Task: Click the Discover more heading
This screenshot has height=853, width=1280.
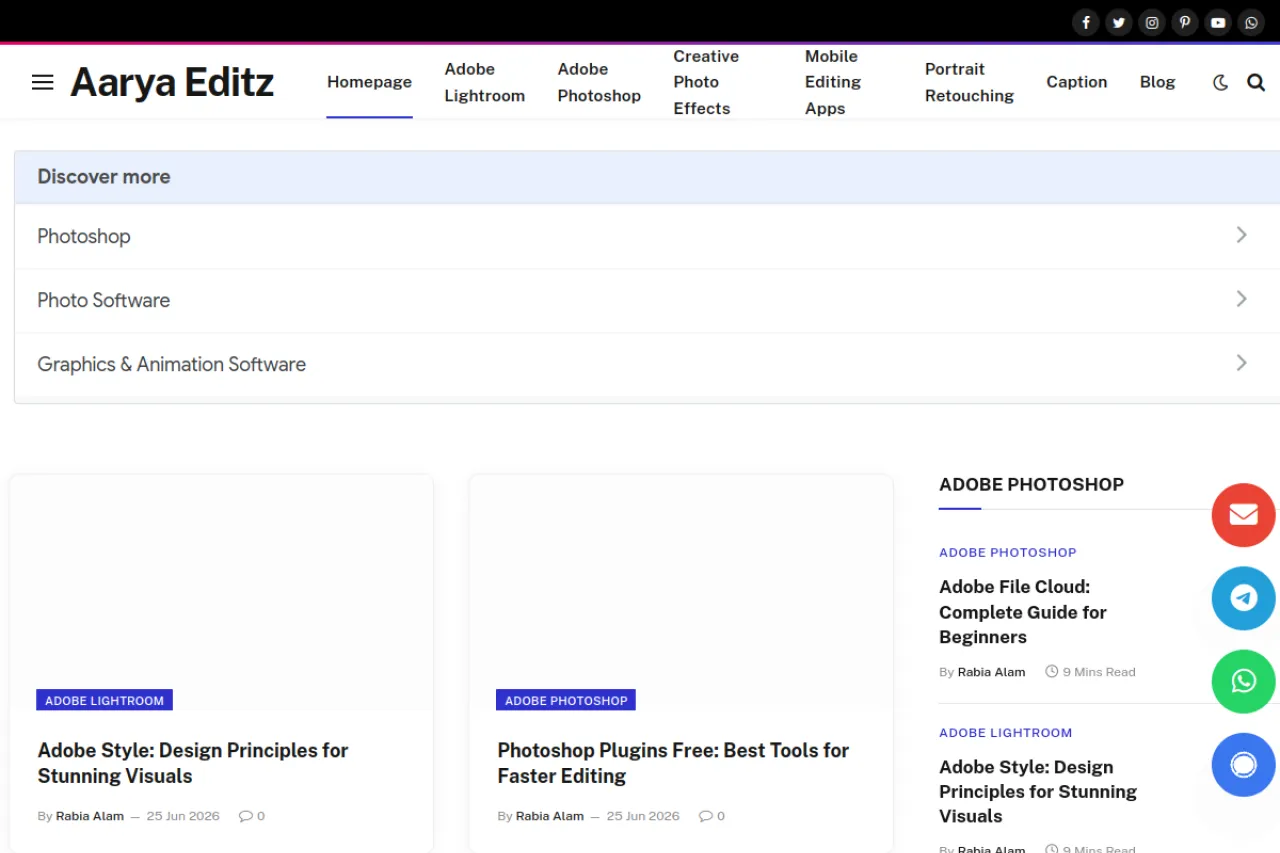Action: (x=104, y=177)
